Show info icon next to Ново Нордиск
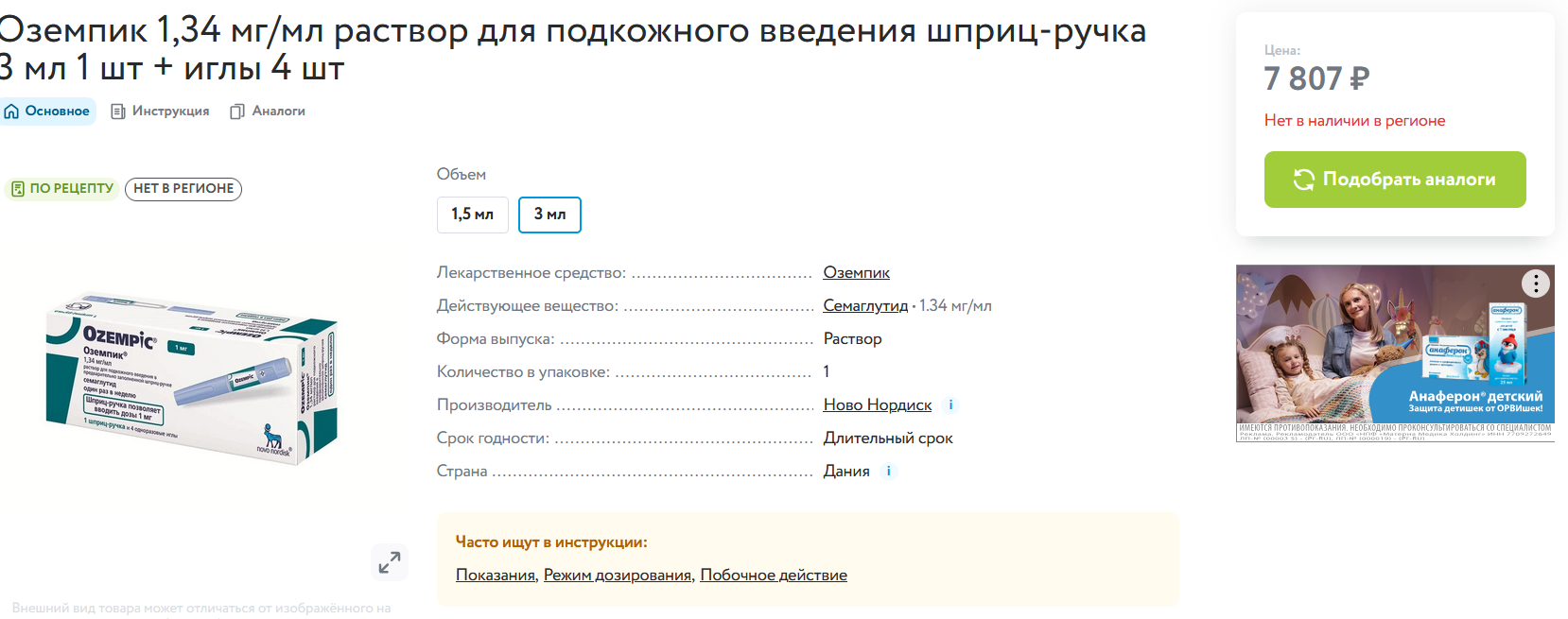 (x=950, y=404)
